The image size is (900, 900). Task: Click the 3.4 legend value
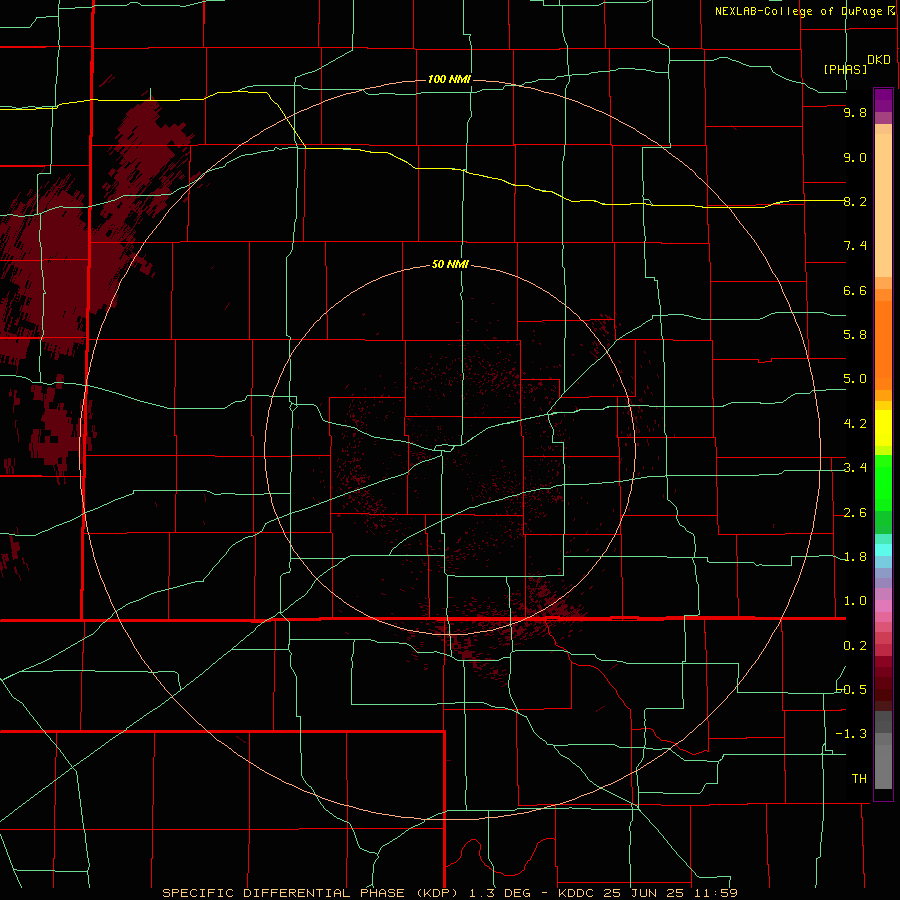pyautogui.click(x=855, y=468)
